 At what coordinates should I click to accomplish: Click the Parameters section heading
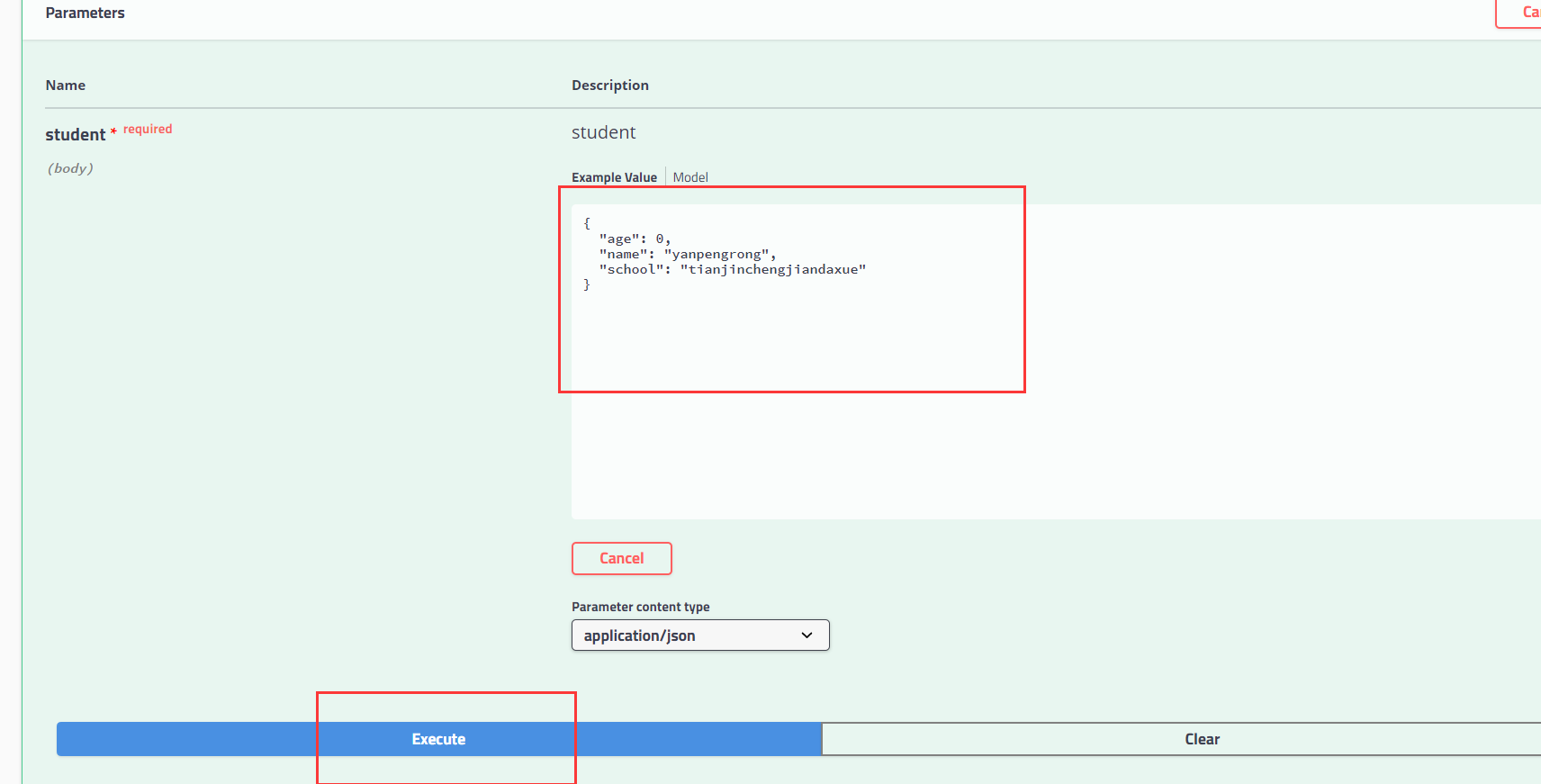point(85,13)
